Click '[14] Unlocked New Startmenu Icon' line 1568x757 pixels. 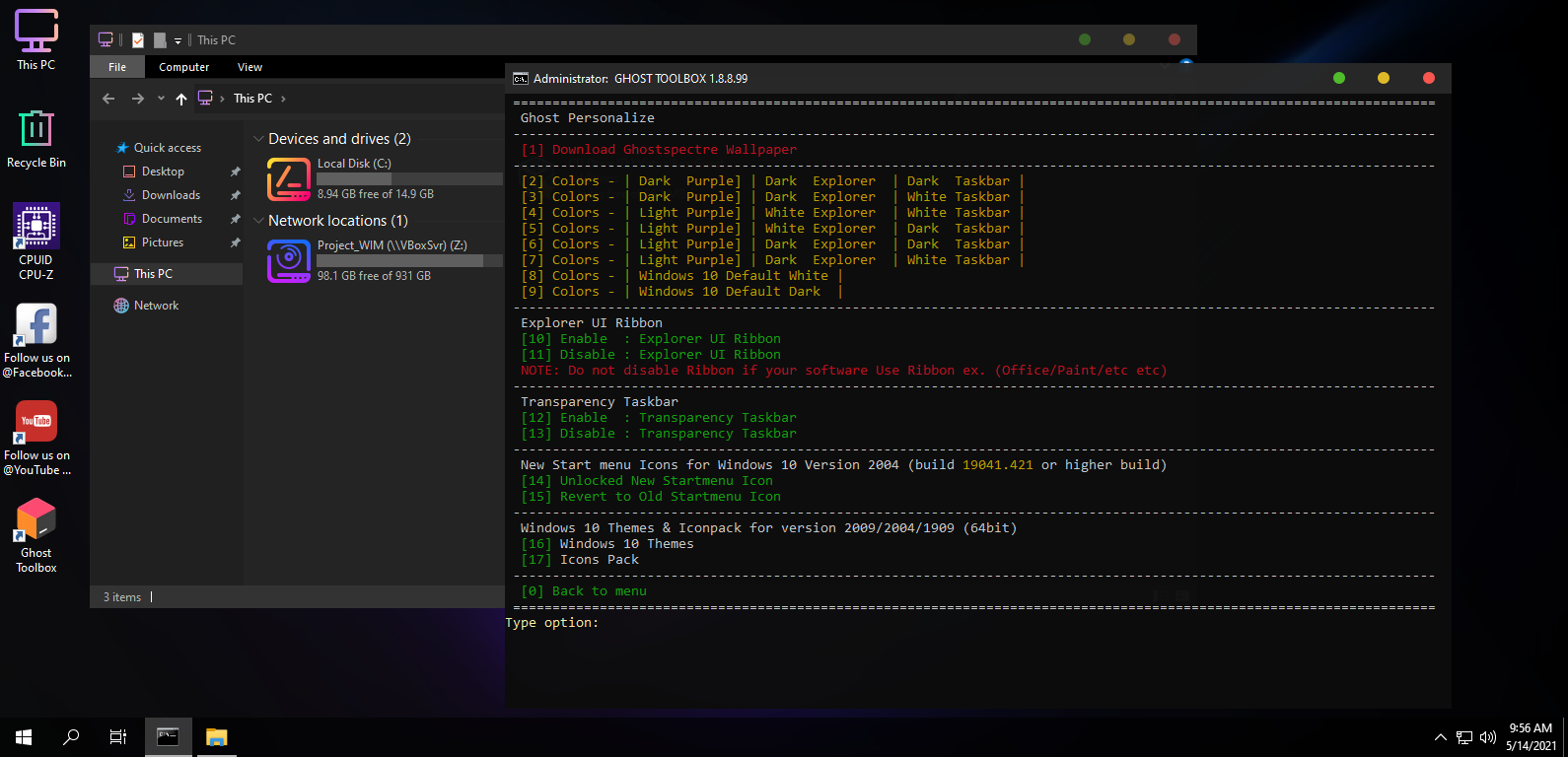coord(647,481)
